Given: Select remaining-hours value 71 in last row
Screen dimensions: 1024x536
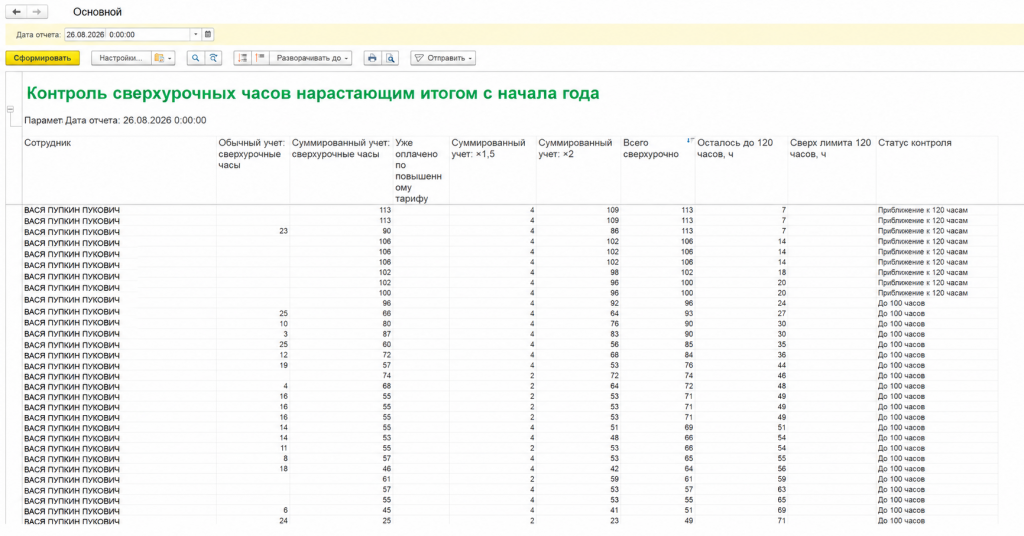Looking at the screenshot, I should pos(741,521).
